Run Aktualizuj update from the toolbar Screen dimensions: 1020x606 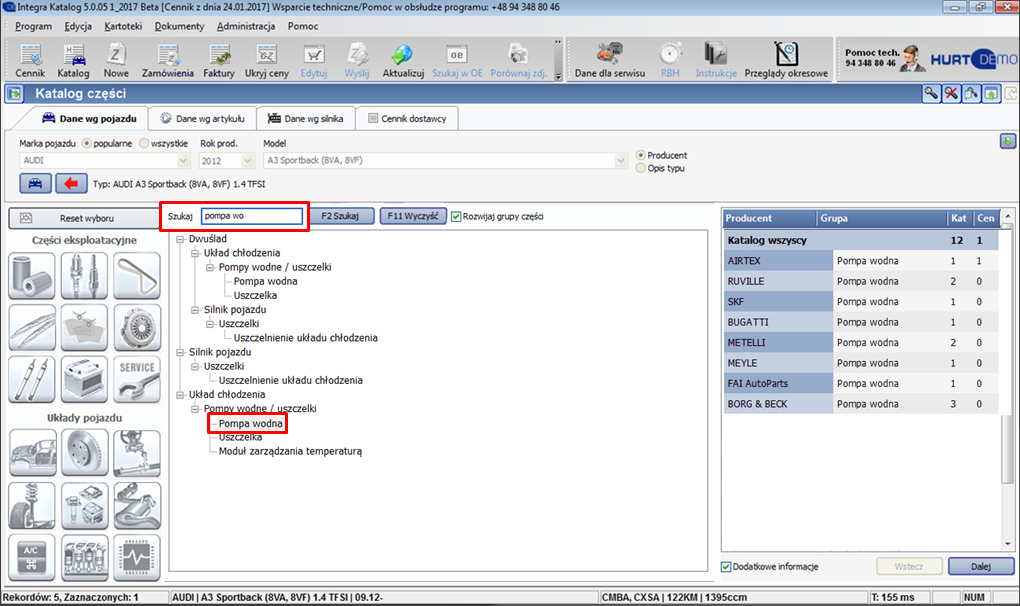403,60
